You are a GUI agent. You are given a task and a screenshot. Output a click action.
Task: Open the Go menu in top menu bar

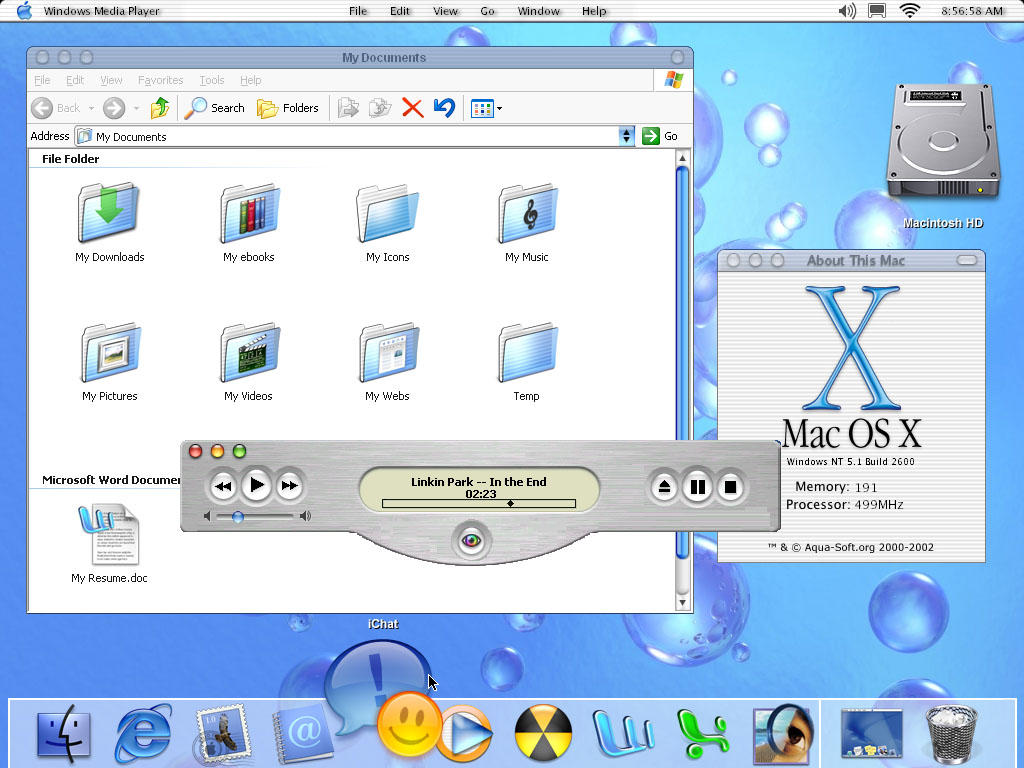(x=487, y=10)
